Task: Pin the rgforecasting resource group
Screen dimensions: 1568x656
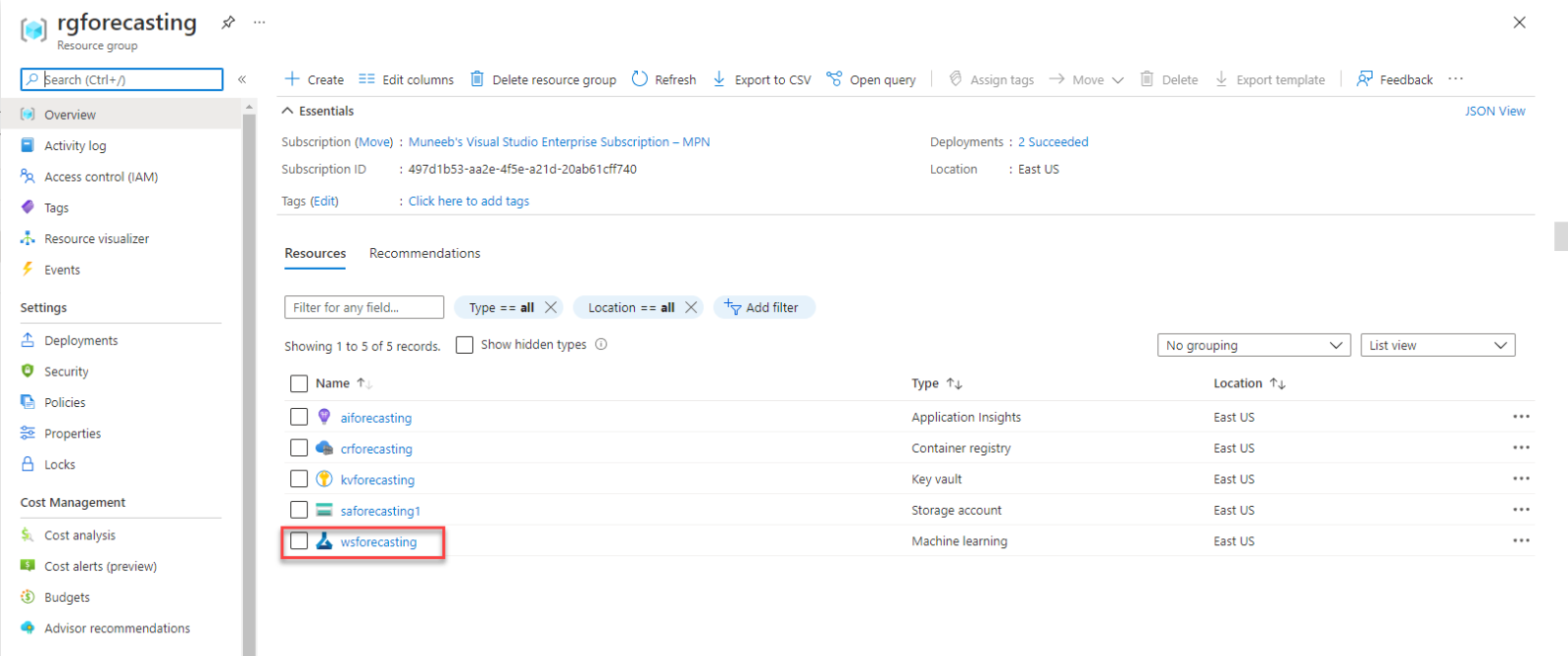Action: 228,23
